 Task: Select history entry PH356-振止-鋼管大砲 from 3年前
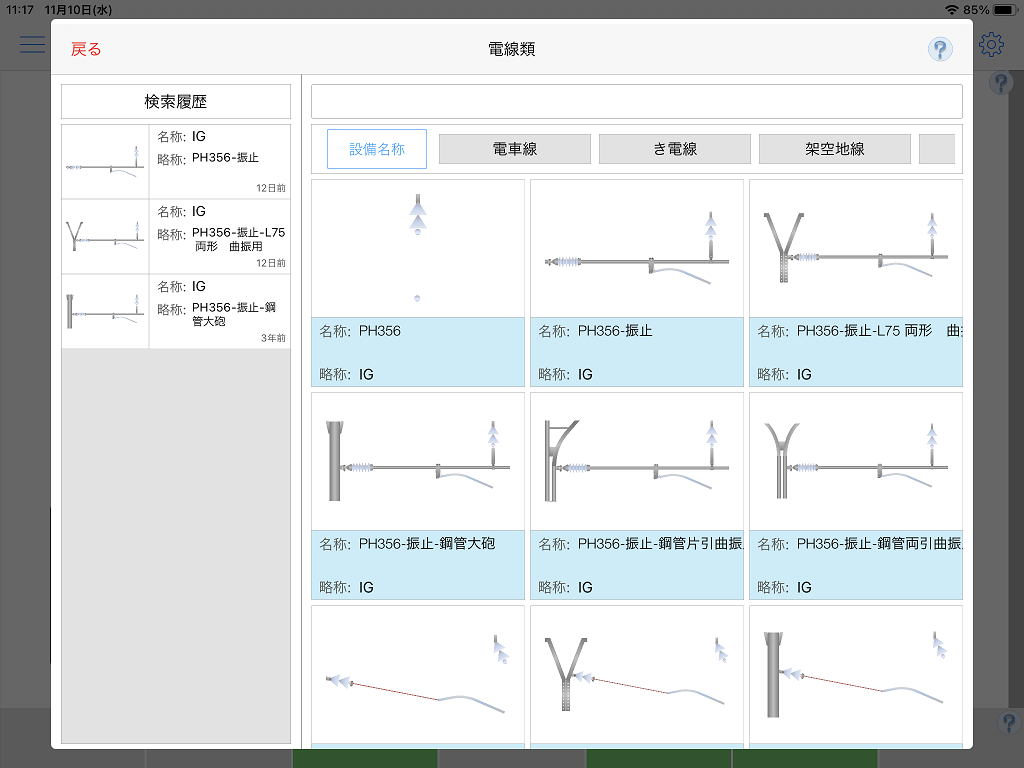click(x=176, y=312)
